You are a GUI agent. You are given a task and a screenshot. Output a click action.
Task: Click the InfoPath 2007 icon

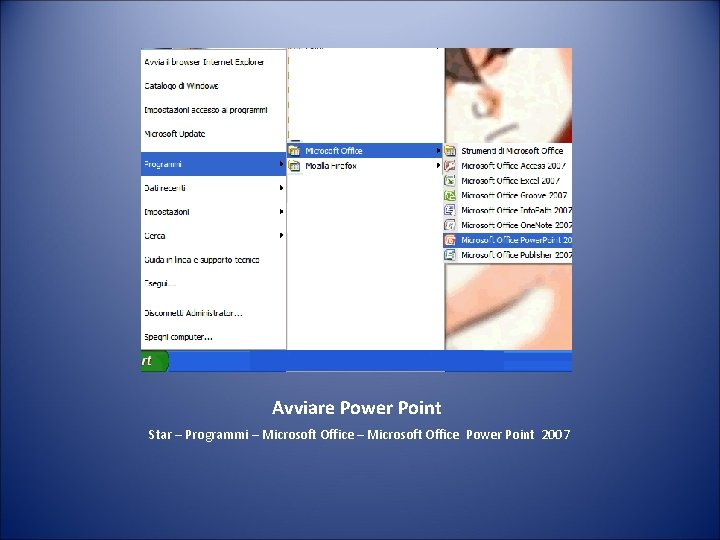[x=450, y=210]
